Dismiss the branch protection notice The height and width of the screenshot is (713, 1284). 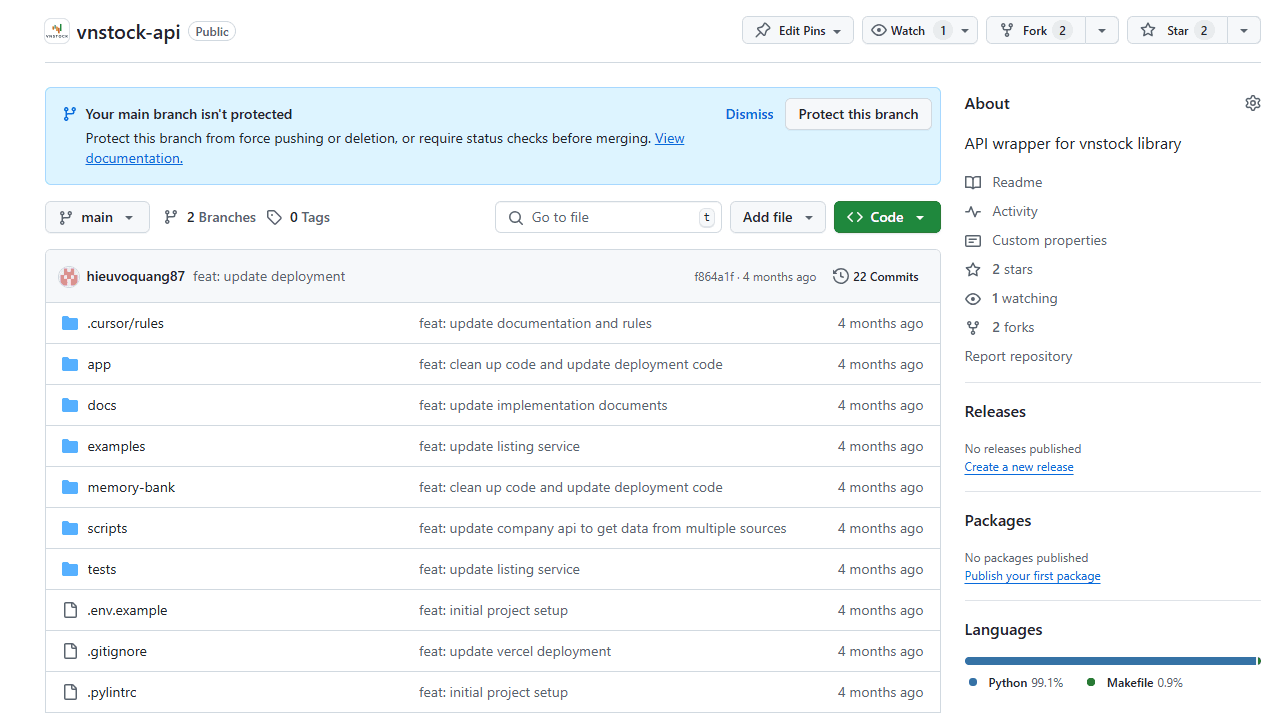click(x=749, y=114)
